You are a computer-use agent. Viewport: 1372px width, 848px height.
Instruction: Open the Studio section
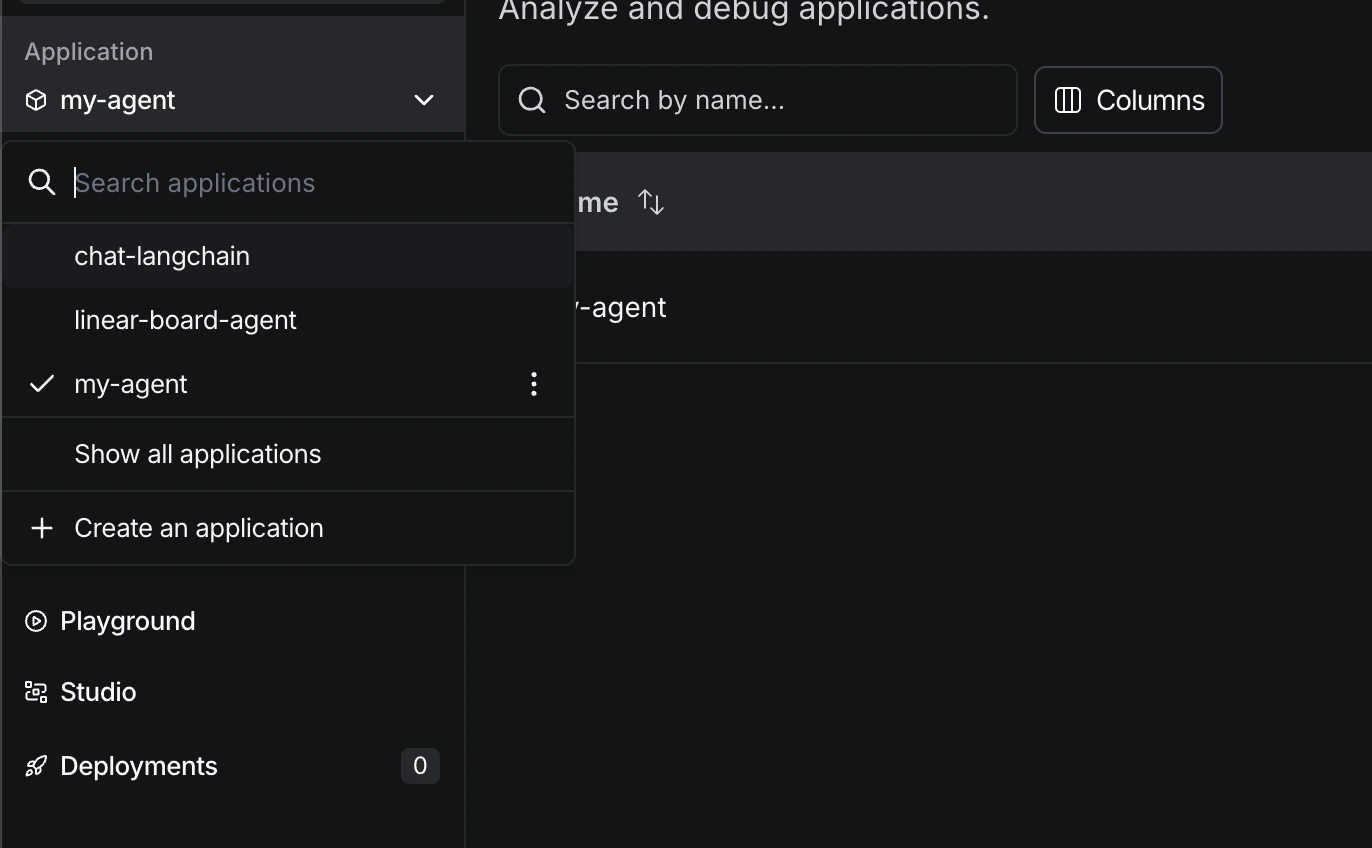[x=98, y=691]
